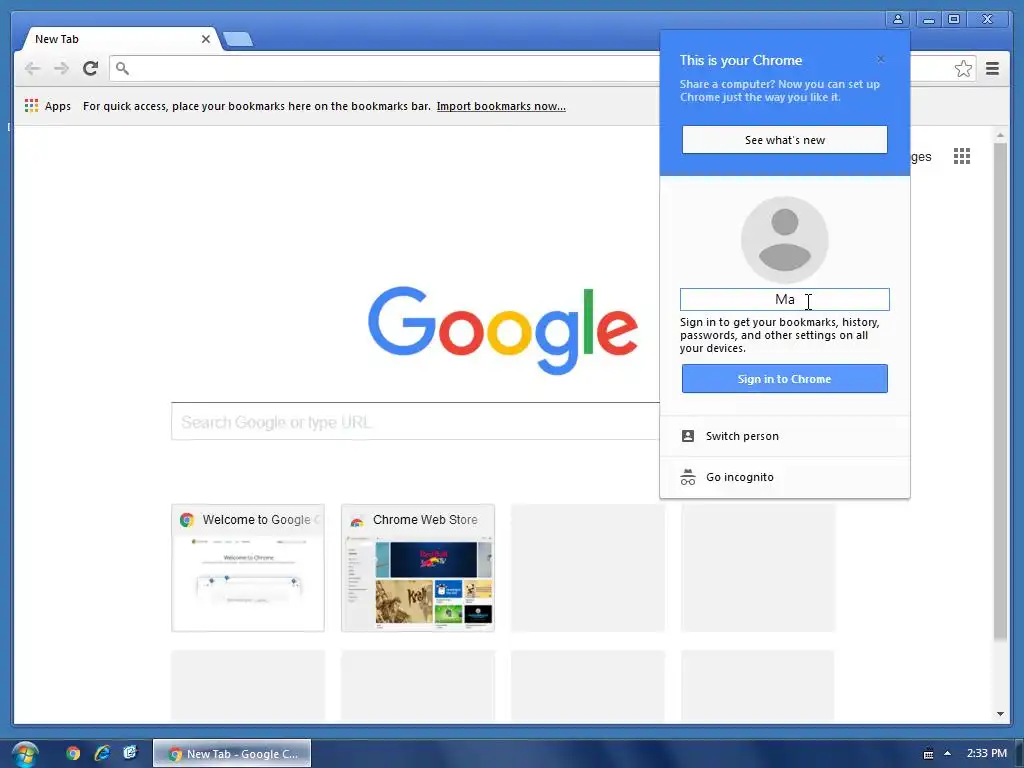Choose Switch person in profile menu

[784, 436]
